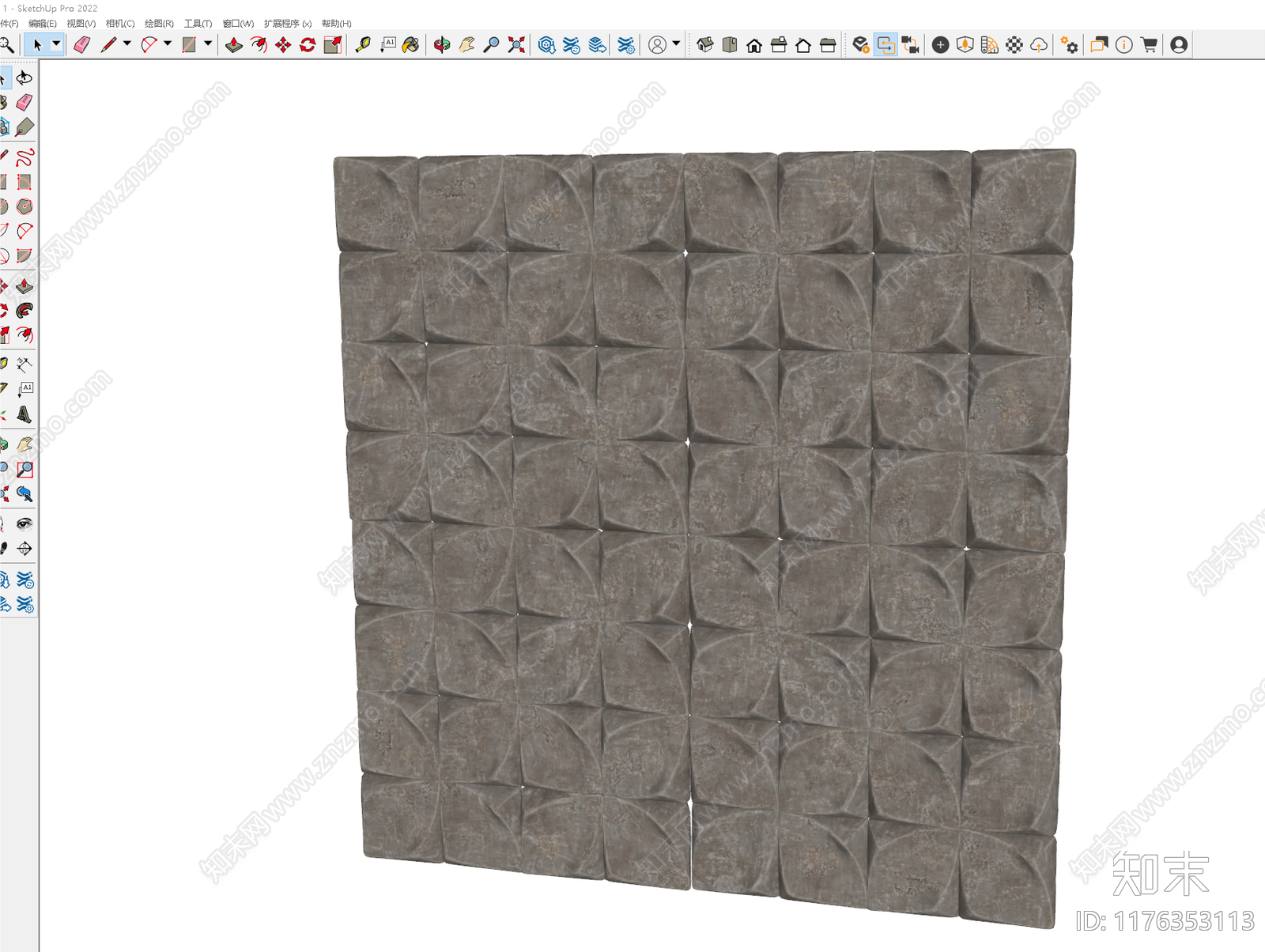
Task: Open the gears settings icon in toolbar
Action: click(1069, 45)
